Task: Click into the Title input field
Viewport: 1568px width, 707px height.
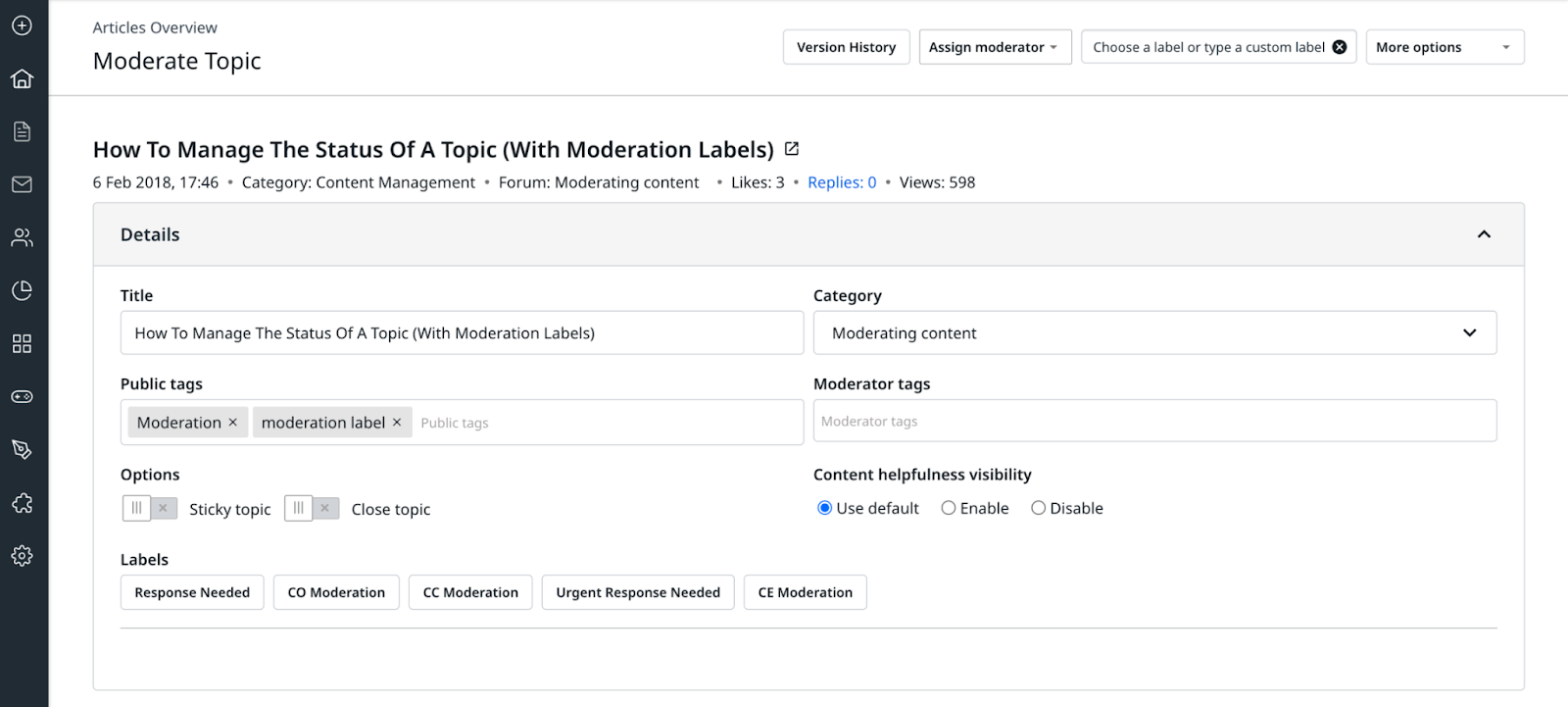Action: 462,333
